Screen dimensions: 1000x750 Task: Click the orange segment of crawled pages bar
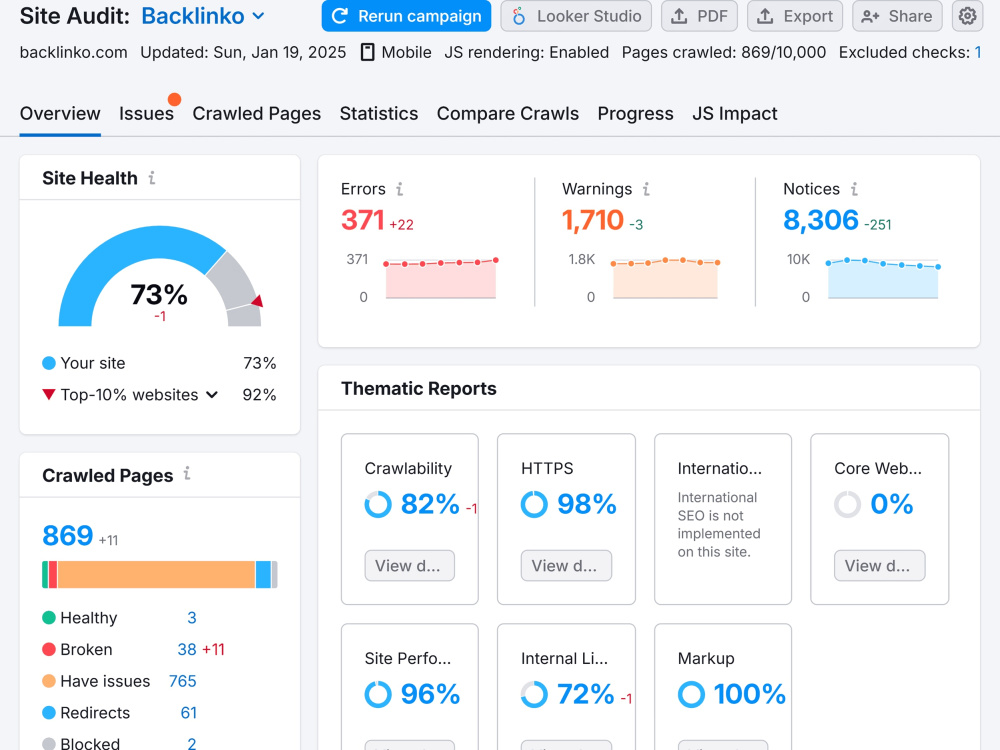(156, 575)
